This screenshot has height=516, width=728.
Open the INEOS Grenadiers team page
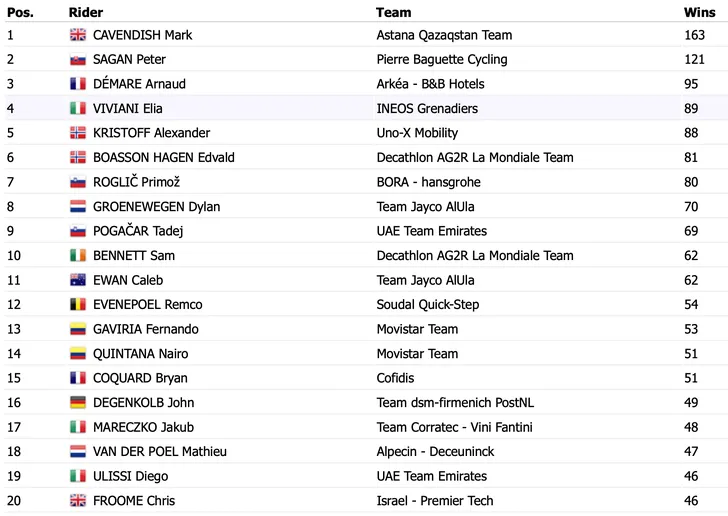point(427,109)
